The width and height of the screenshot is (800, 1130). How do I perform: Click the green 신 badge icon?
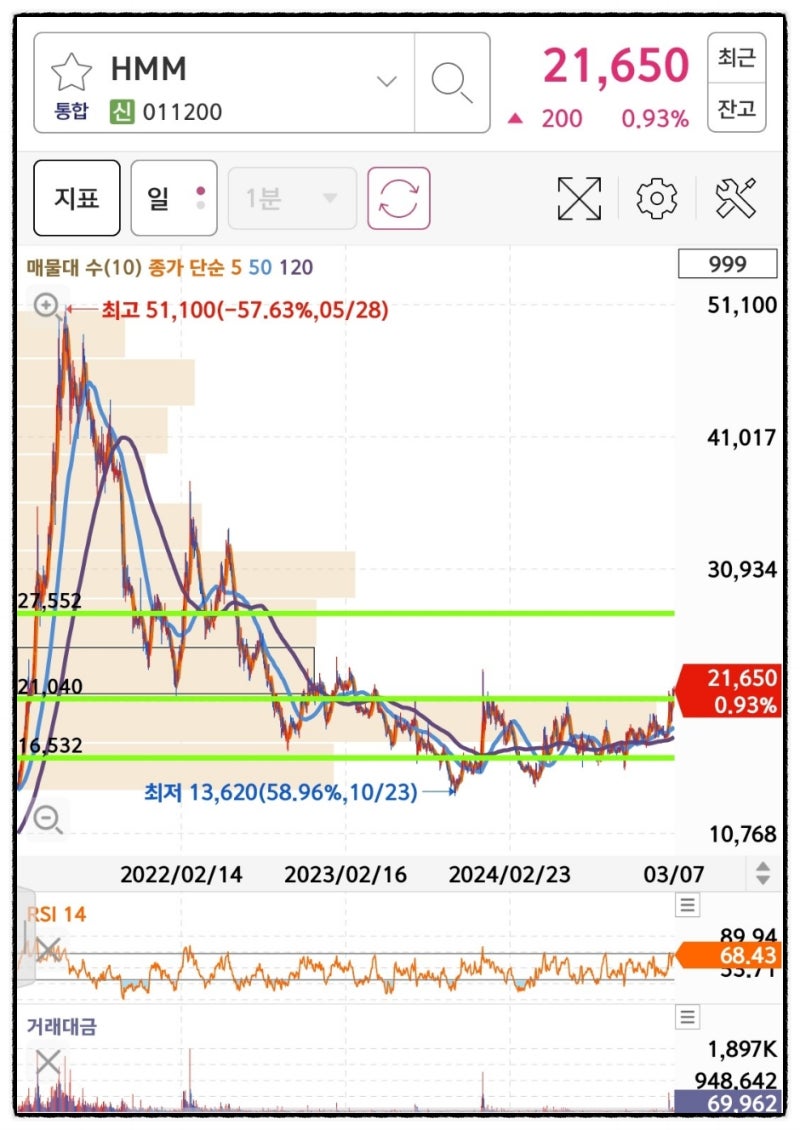click(x=123, y=112)
